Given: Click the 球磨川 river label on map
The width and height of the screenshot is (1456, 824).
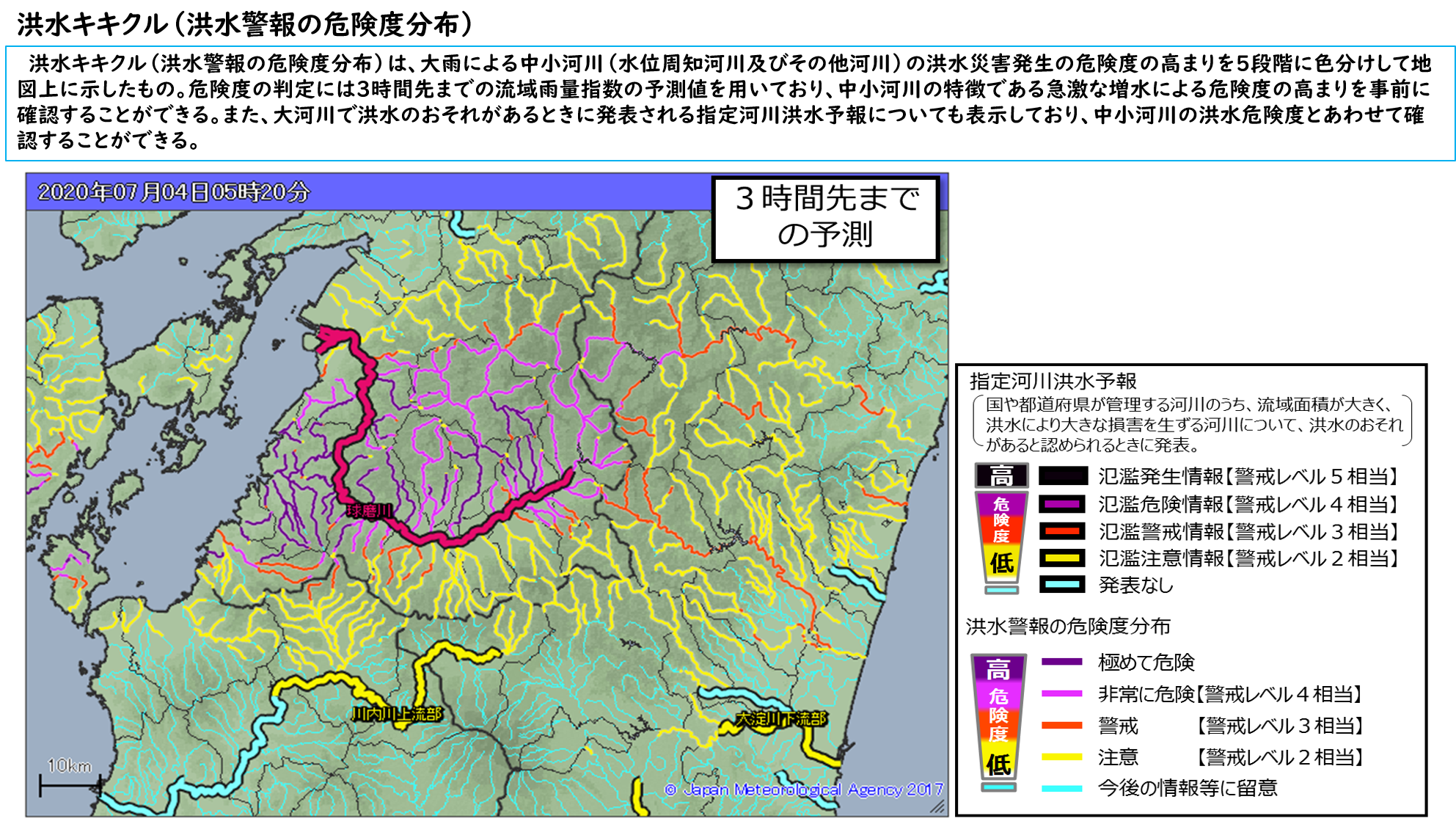Looking at the screenshot, I should (370, 511).
